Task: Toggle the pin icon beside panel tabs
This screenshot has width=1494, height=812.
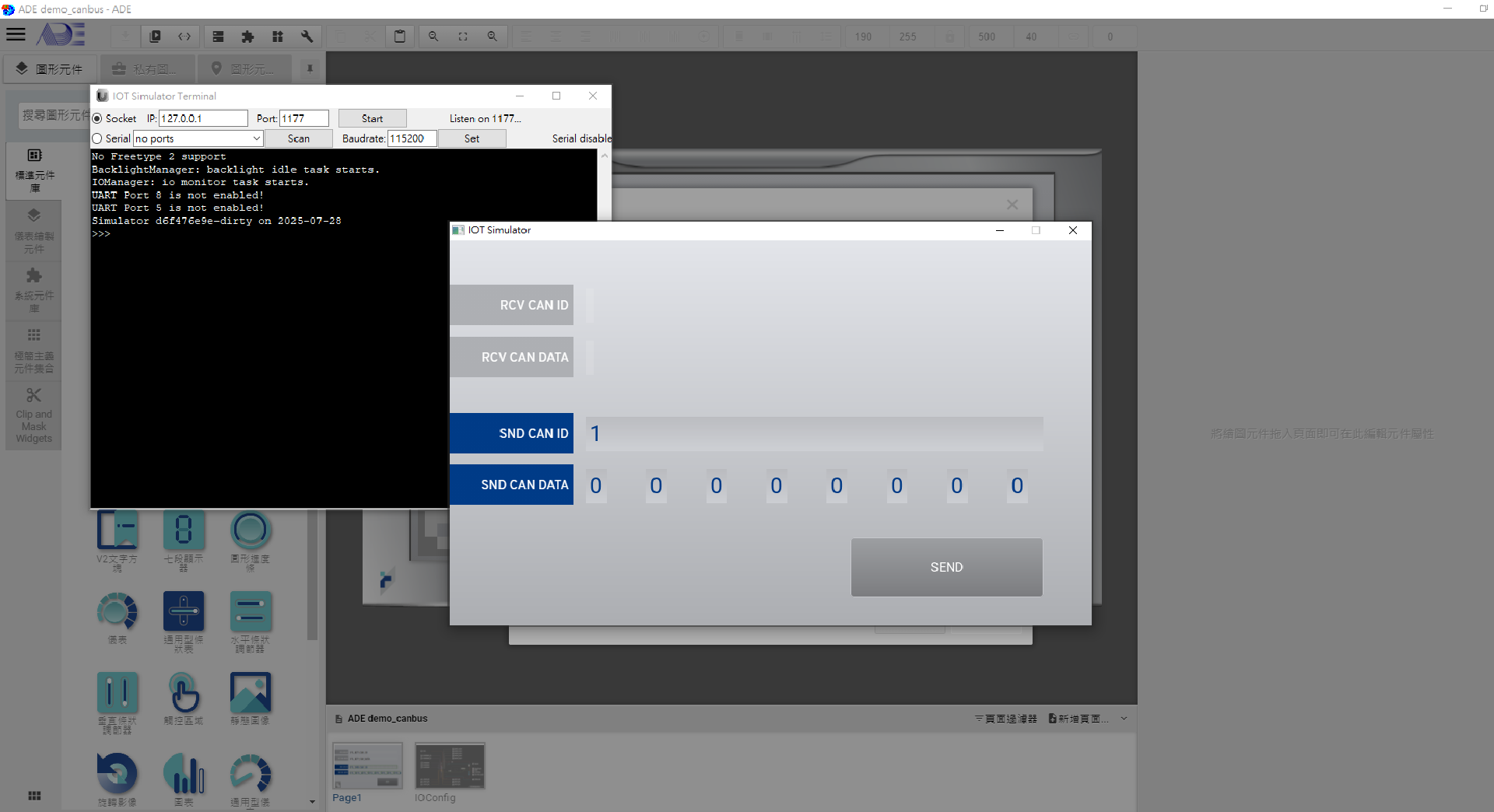Action: click(x=310, y=69)
